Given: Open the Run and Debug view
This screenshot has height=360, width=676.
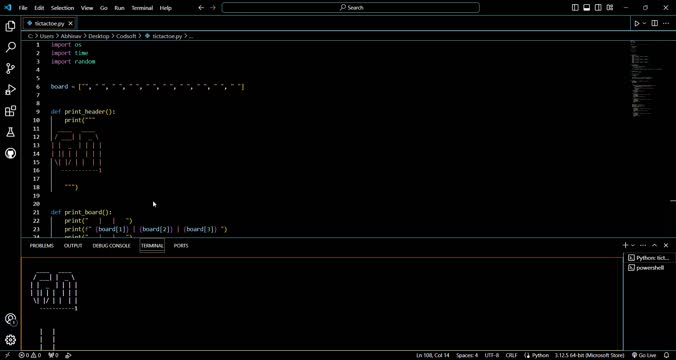Looking at the screenshot, I should tap(10, 90).
